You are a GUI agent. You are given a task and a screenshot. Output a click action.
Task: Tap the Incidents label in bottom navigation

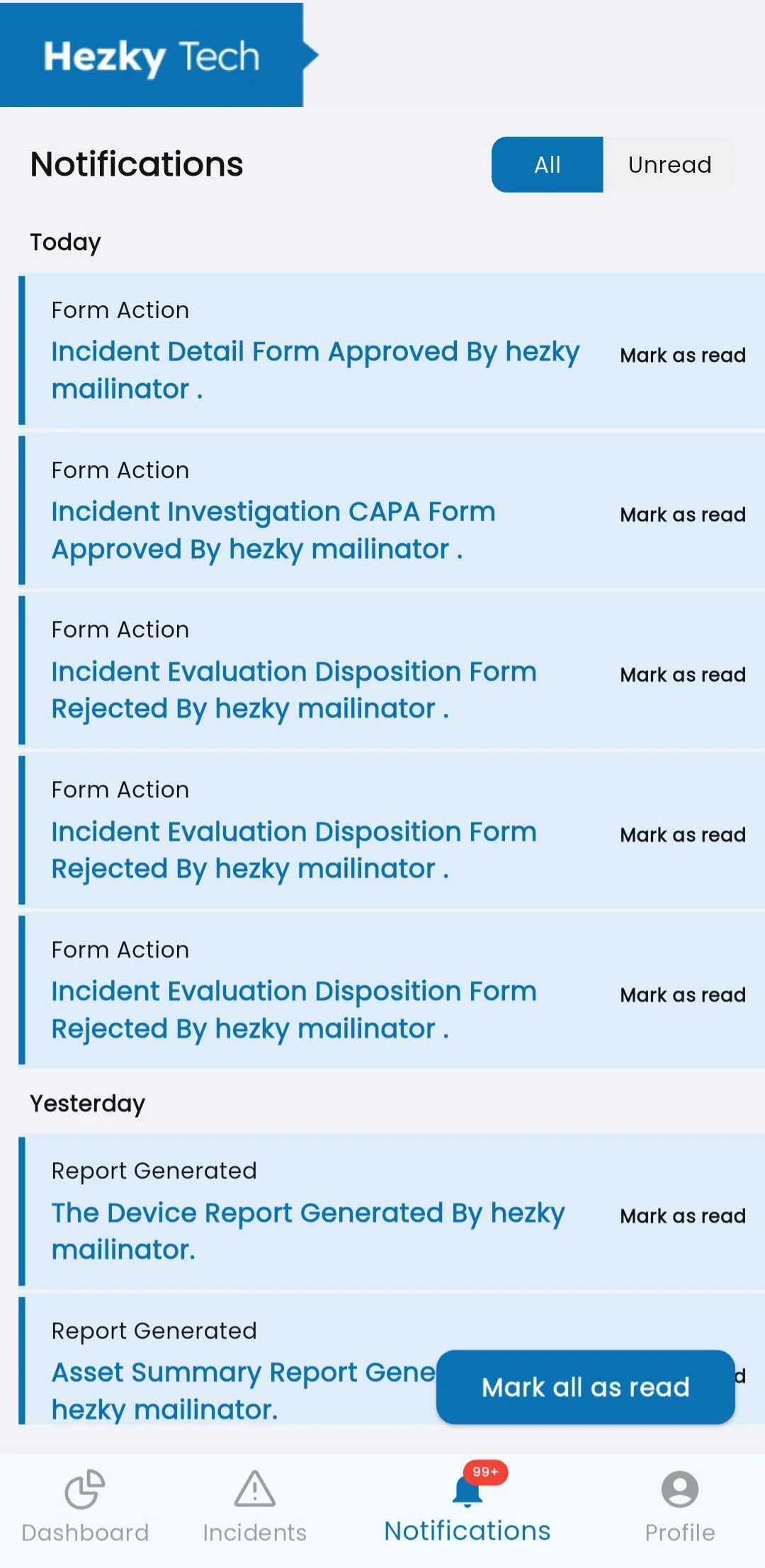click(x=254, y=1533)
